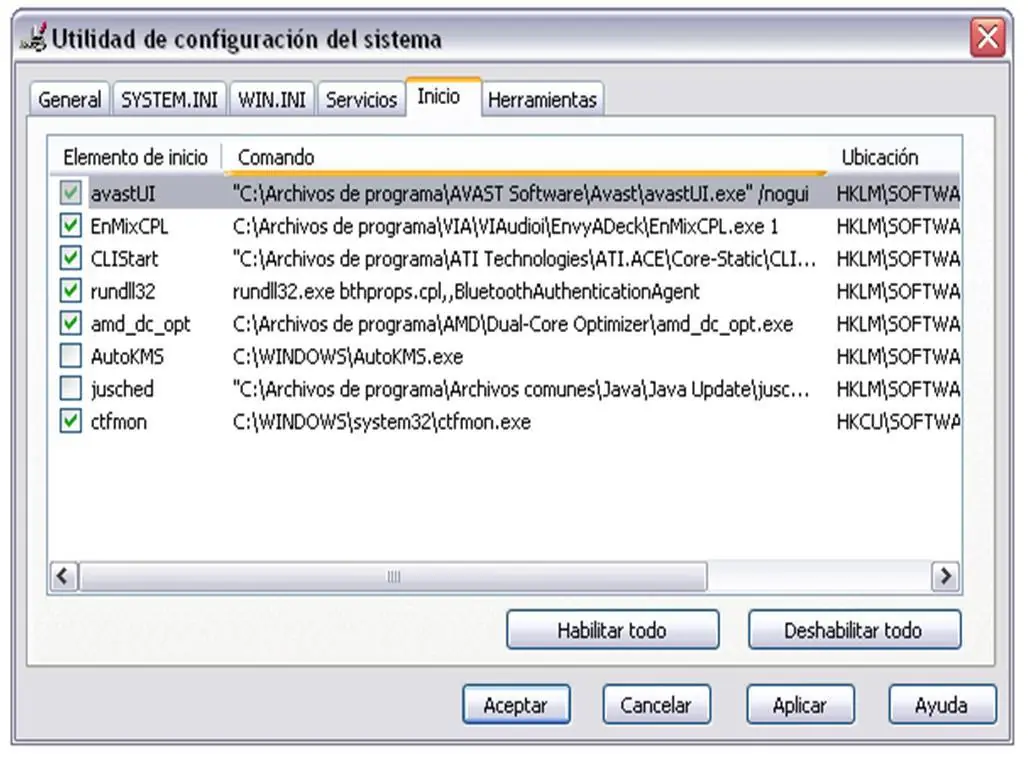This screenshot has height=766, width=1028.
Task: Click the EnMixCPL.exe 1 command text
Action: (x=505, y=226)
